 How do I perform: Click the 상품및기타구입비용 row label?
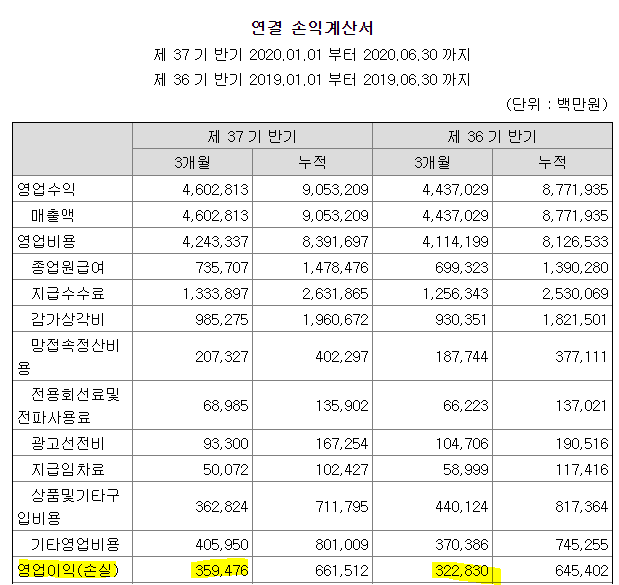(68, 507)
